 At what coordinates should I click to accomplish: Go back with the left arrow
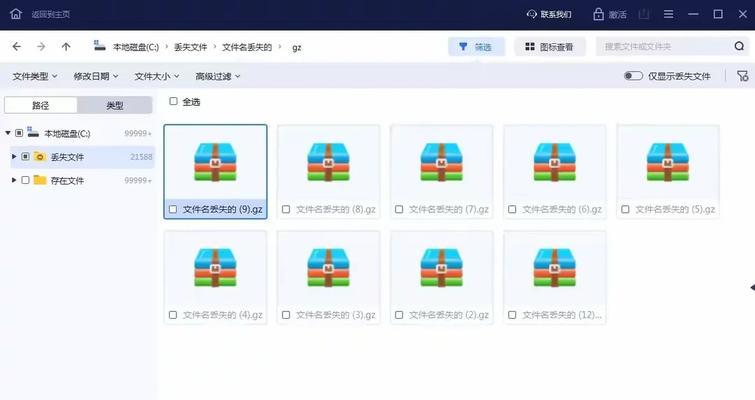(x=17, y=47)
